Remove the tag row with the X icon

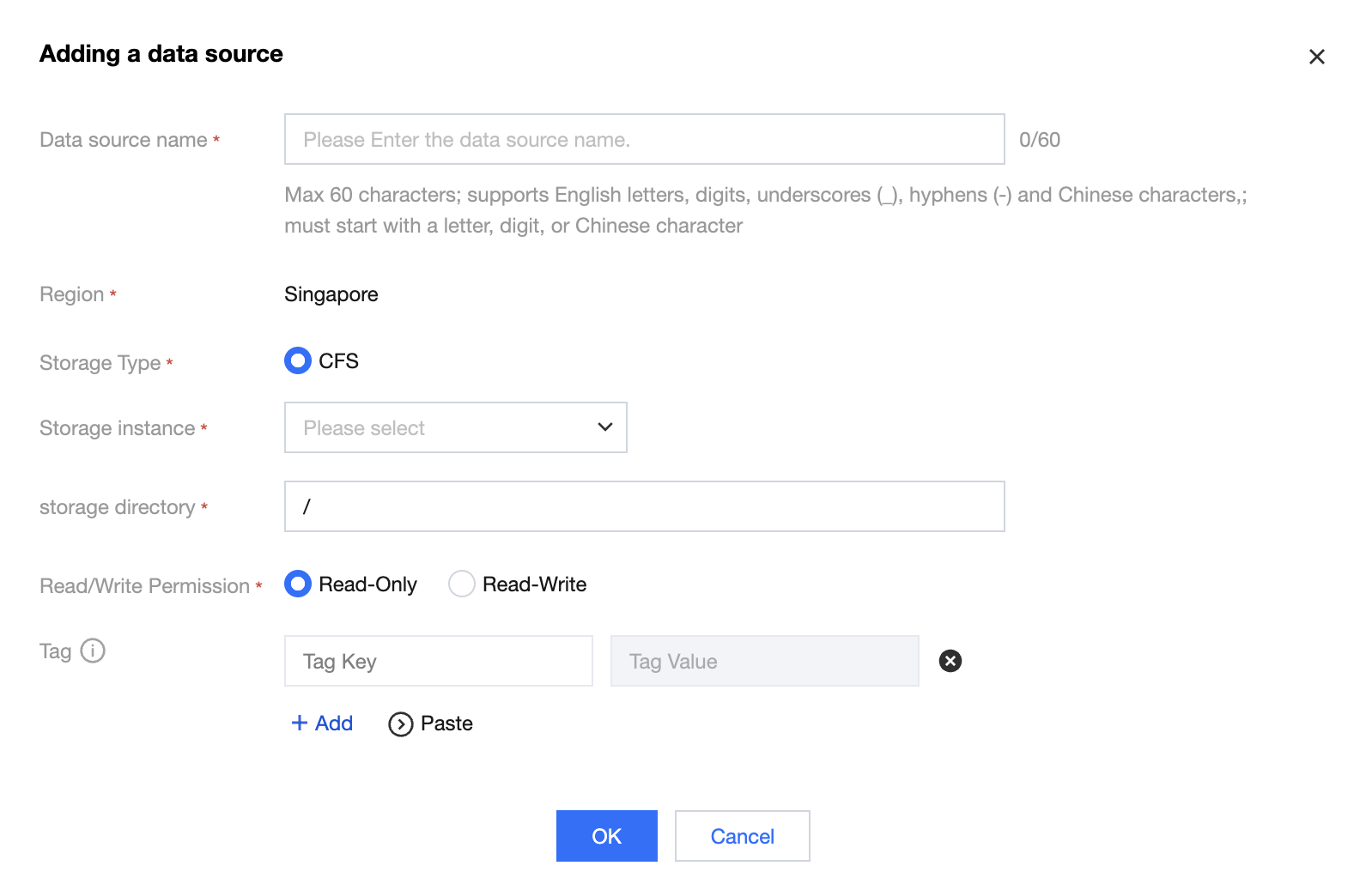(950, 661)
